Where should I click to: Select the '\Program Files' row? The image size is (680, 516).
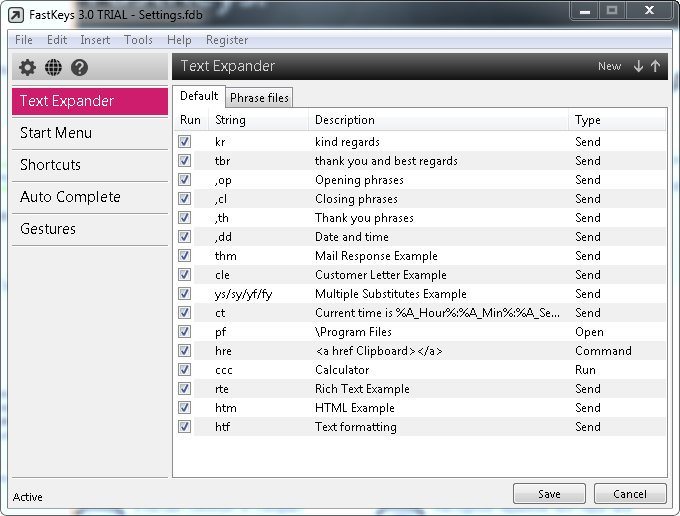click(x=420, y=332)
